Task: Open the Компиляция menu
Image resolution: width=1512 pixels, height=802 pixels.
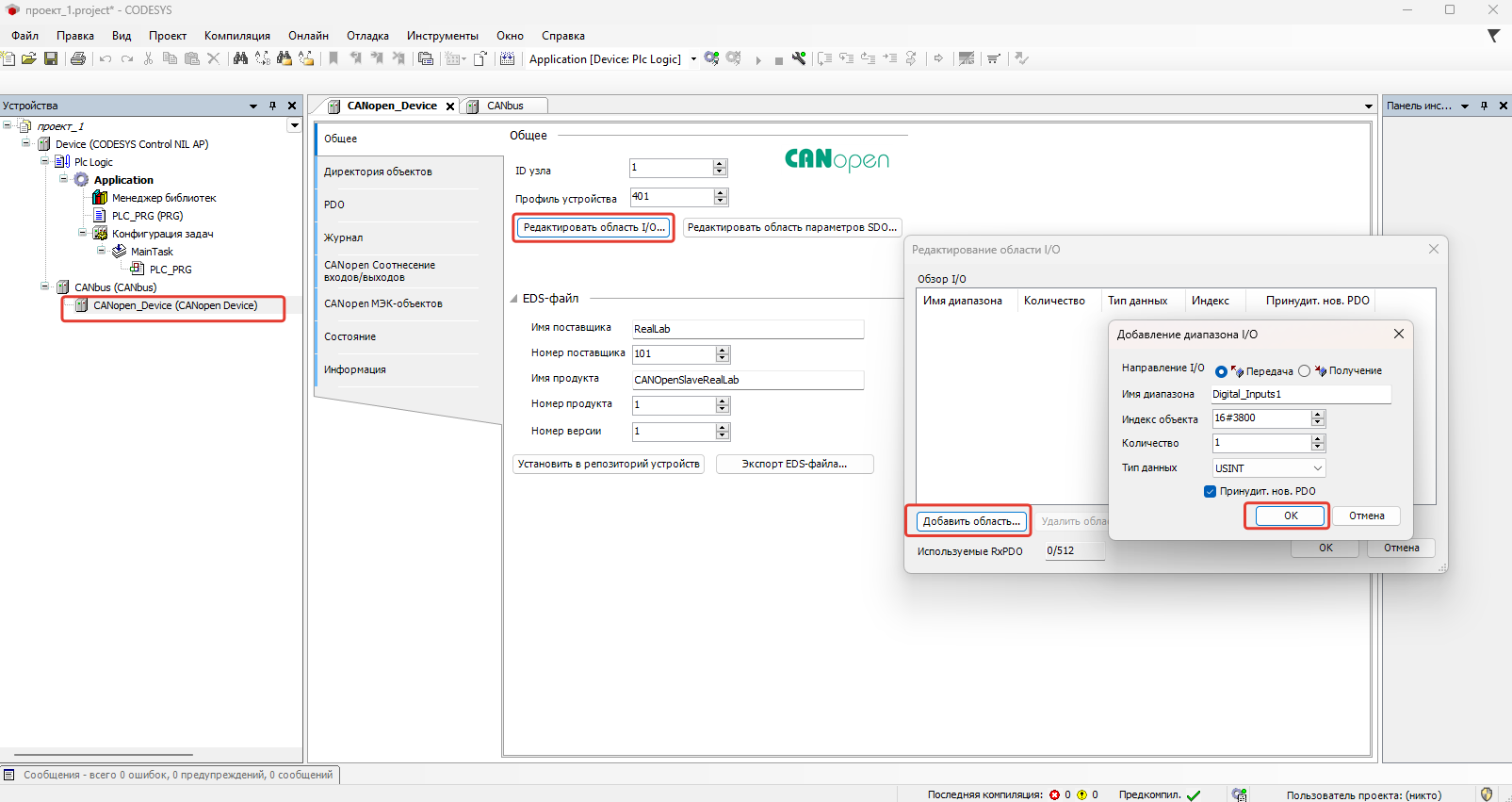Action: pyautogui.click(x=236, y=36)
